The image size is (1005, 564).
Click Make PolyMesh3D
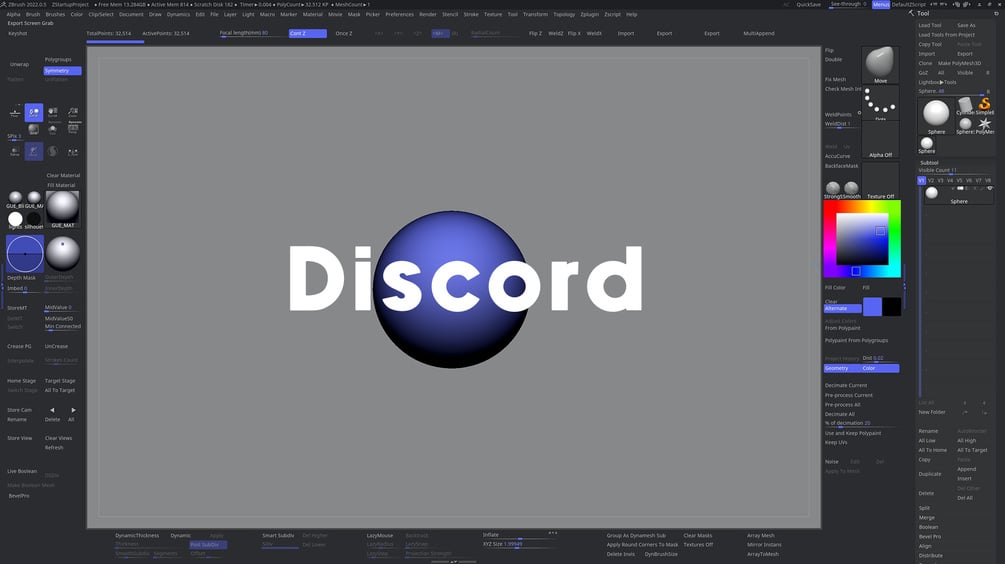[959, 63]
